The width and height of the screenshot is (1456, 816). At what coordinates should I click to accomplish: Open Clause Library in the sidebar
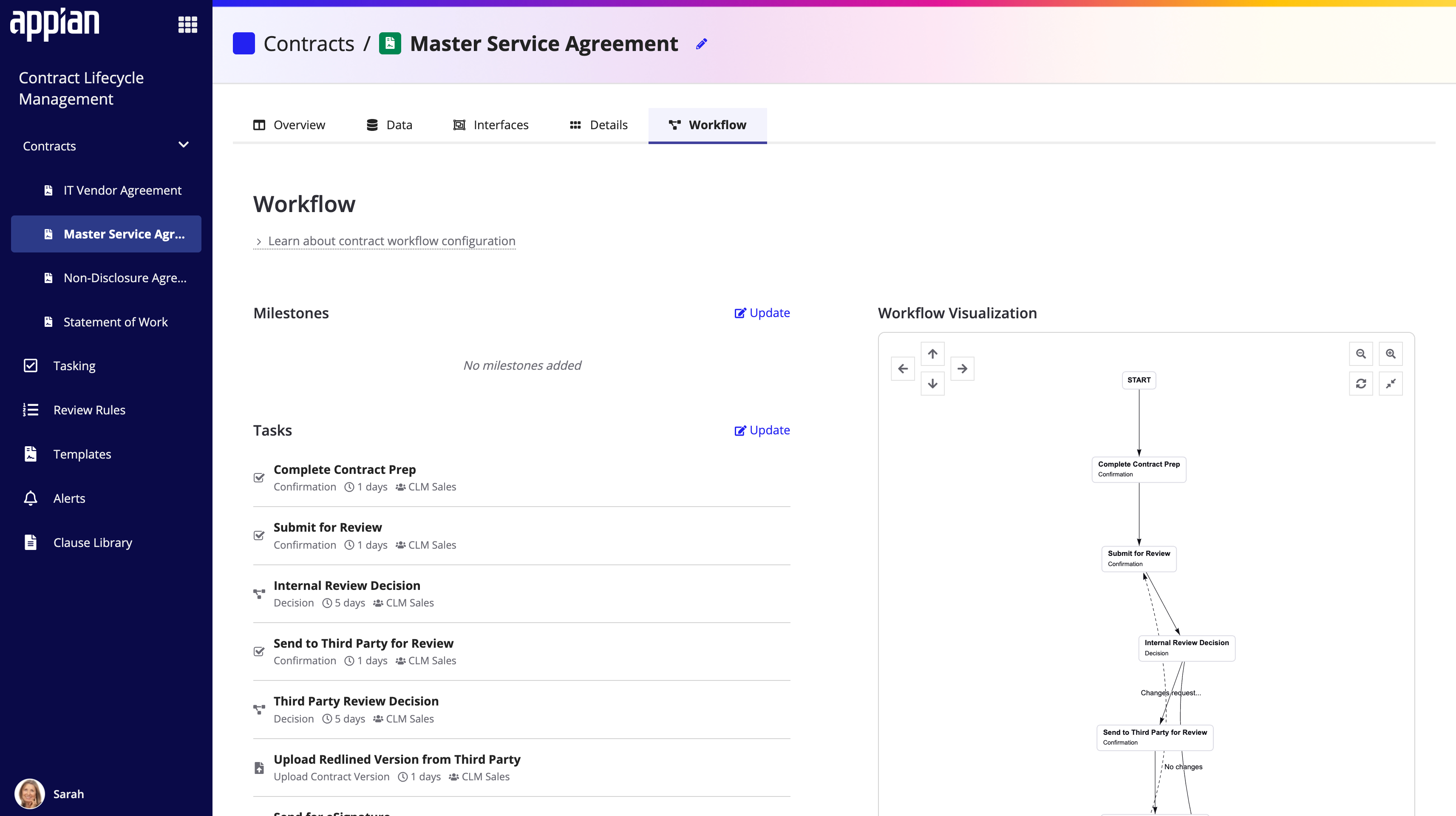[106, 542]
